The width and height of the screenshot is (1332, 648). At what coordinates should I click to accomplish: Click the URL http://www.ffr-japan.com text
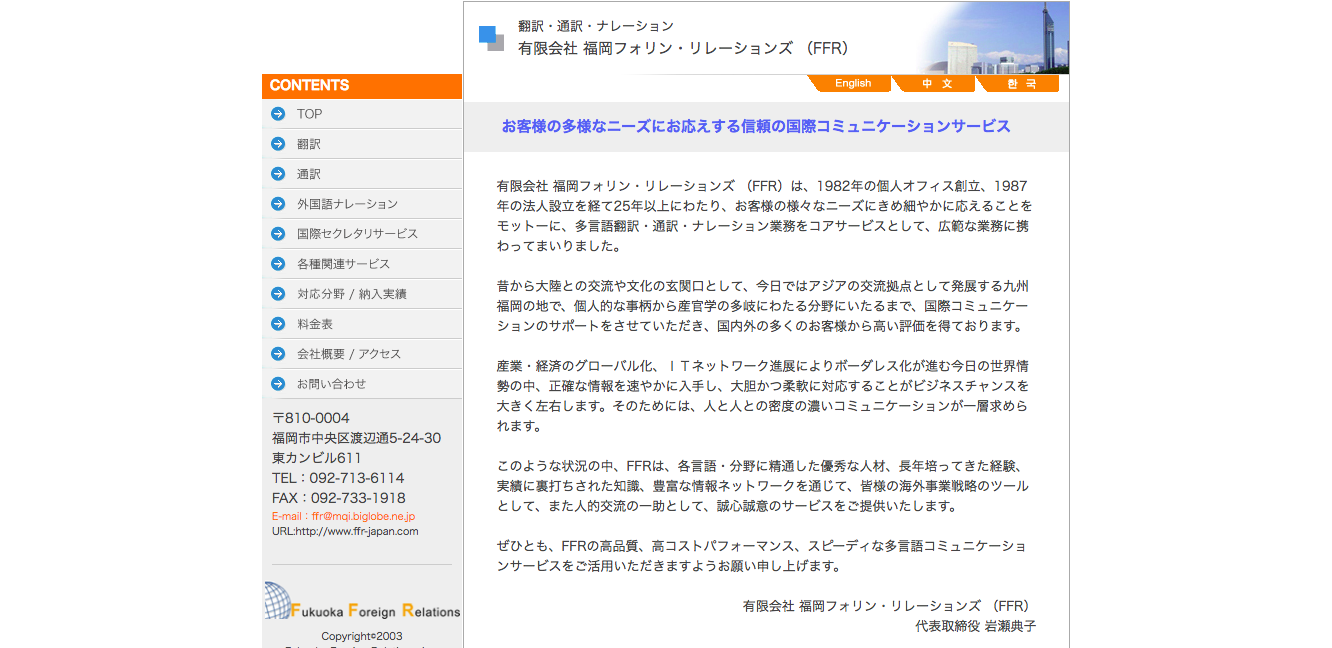(x=345, y=531)
